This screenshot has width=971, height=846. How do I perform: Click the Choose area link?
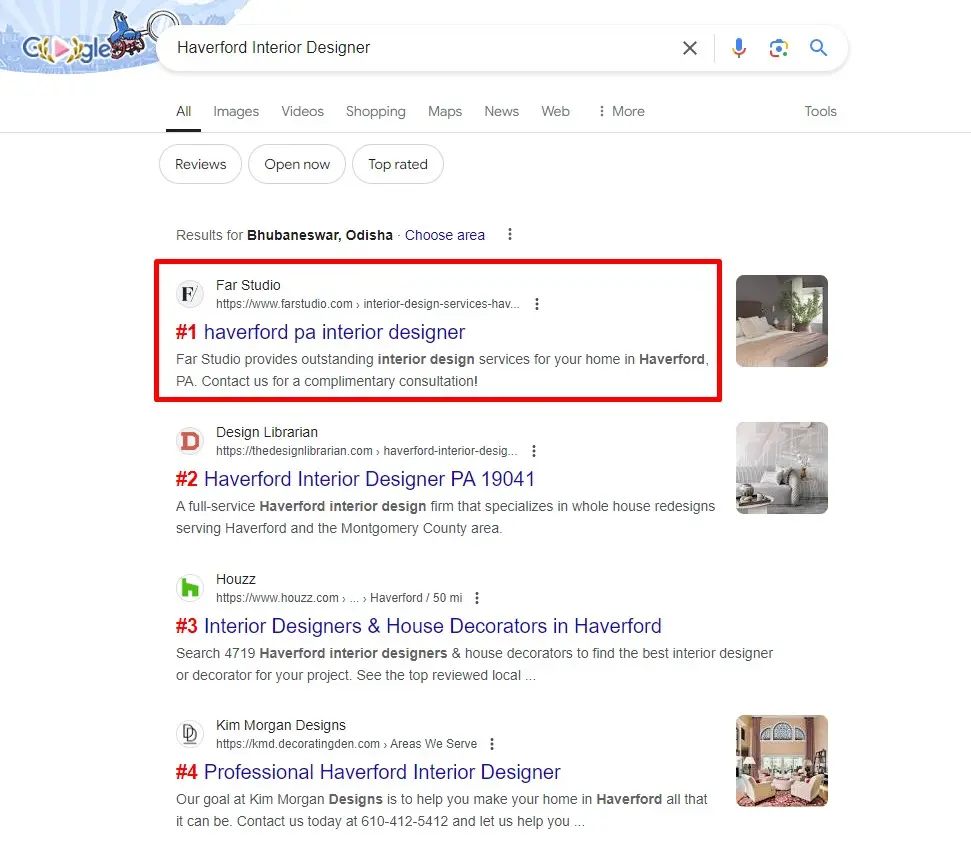445,235
